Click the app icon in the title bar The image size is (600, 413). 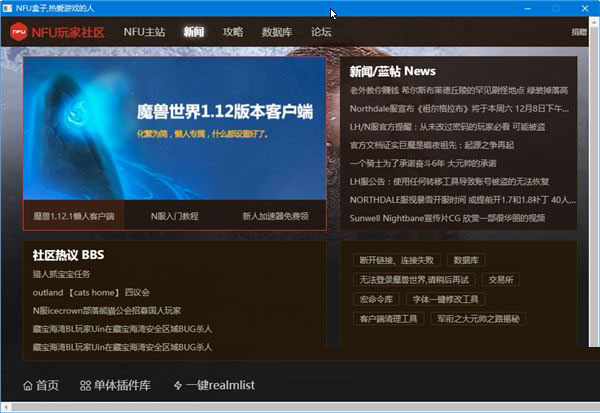[7, 8]
